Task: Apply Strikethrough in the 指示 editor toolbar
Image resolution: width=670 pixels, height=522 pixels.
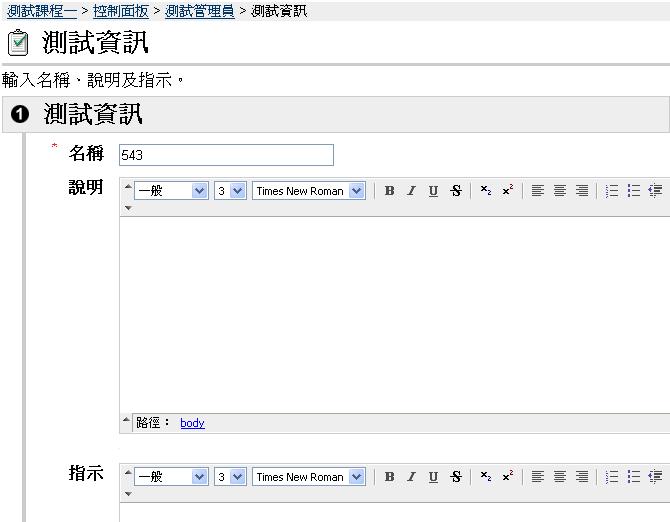Action: (456, 477)
